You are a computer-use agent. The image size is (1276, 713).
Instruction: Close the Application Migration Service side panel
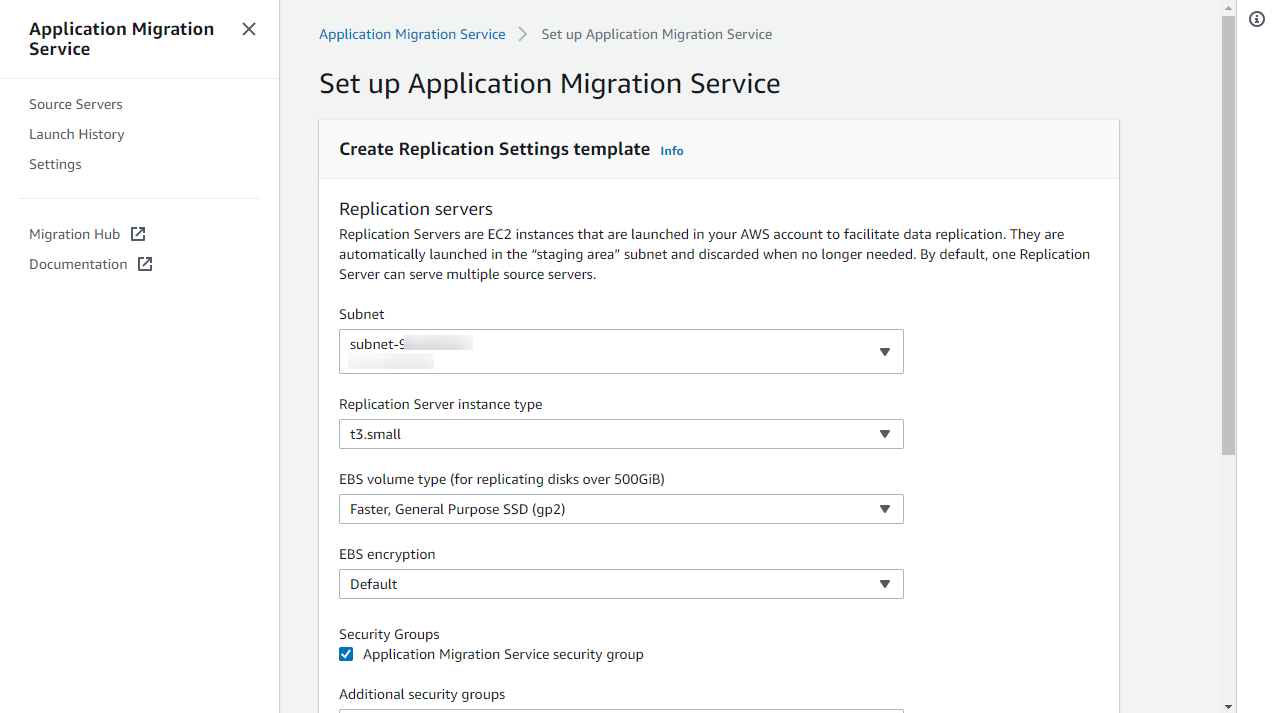point(249,29)
